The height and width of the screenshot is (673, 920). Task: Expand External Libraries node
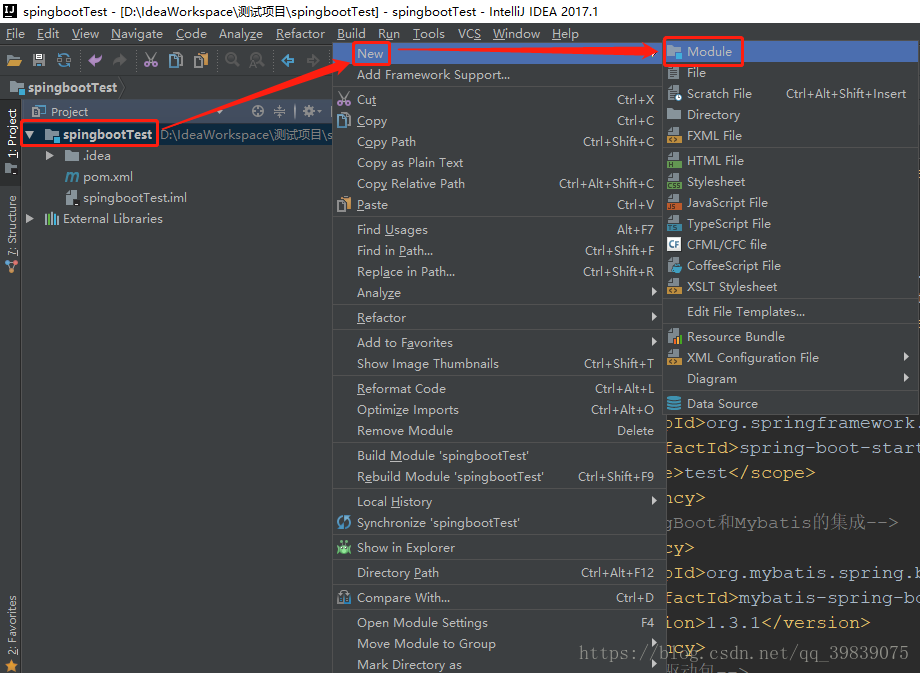[29, 218]
